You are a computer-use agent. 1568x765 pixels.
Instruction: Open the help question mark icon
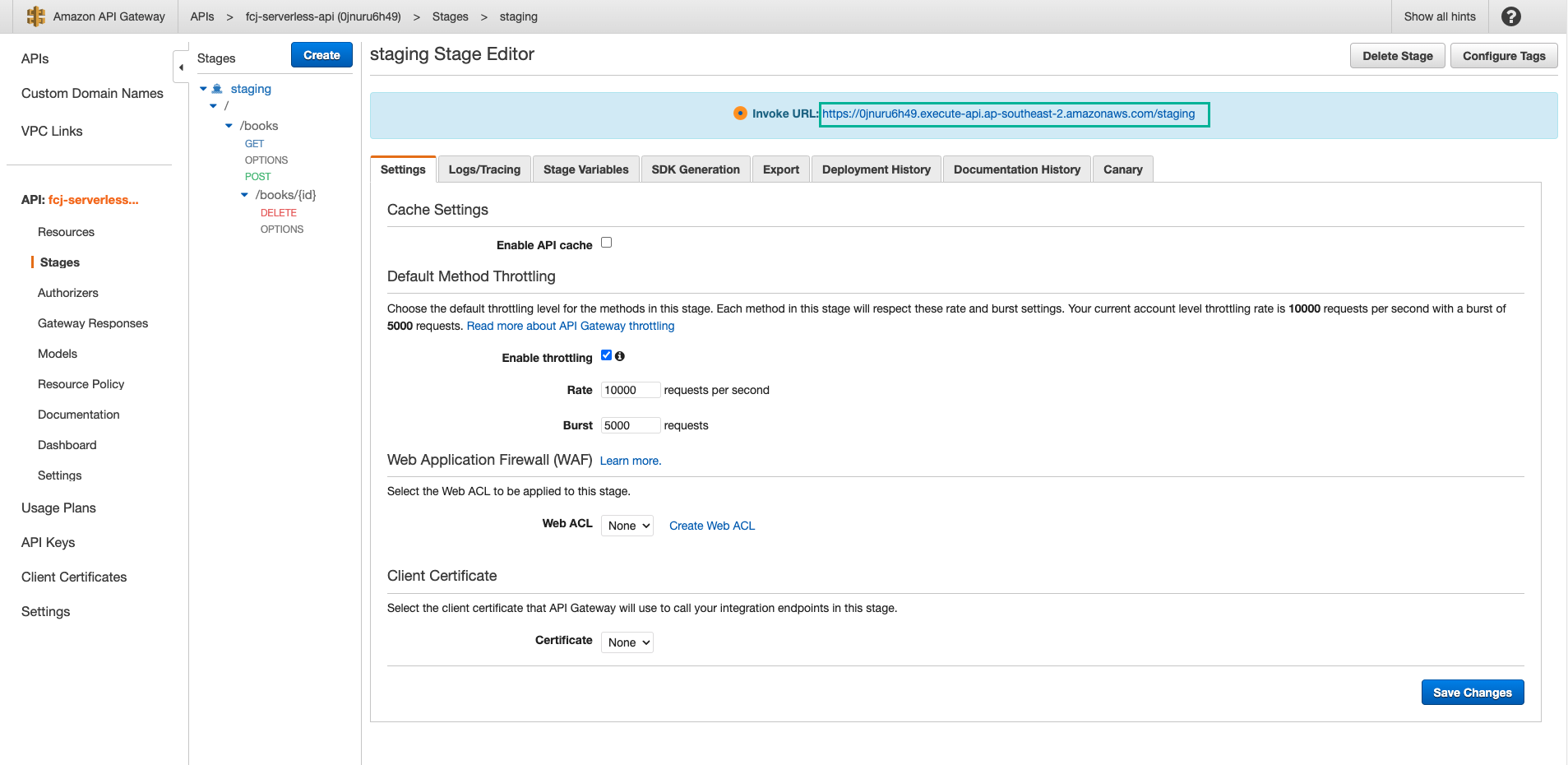[x=1511, y=16]
